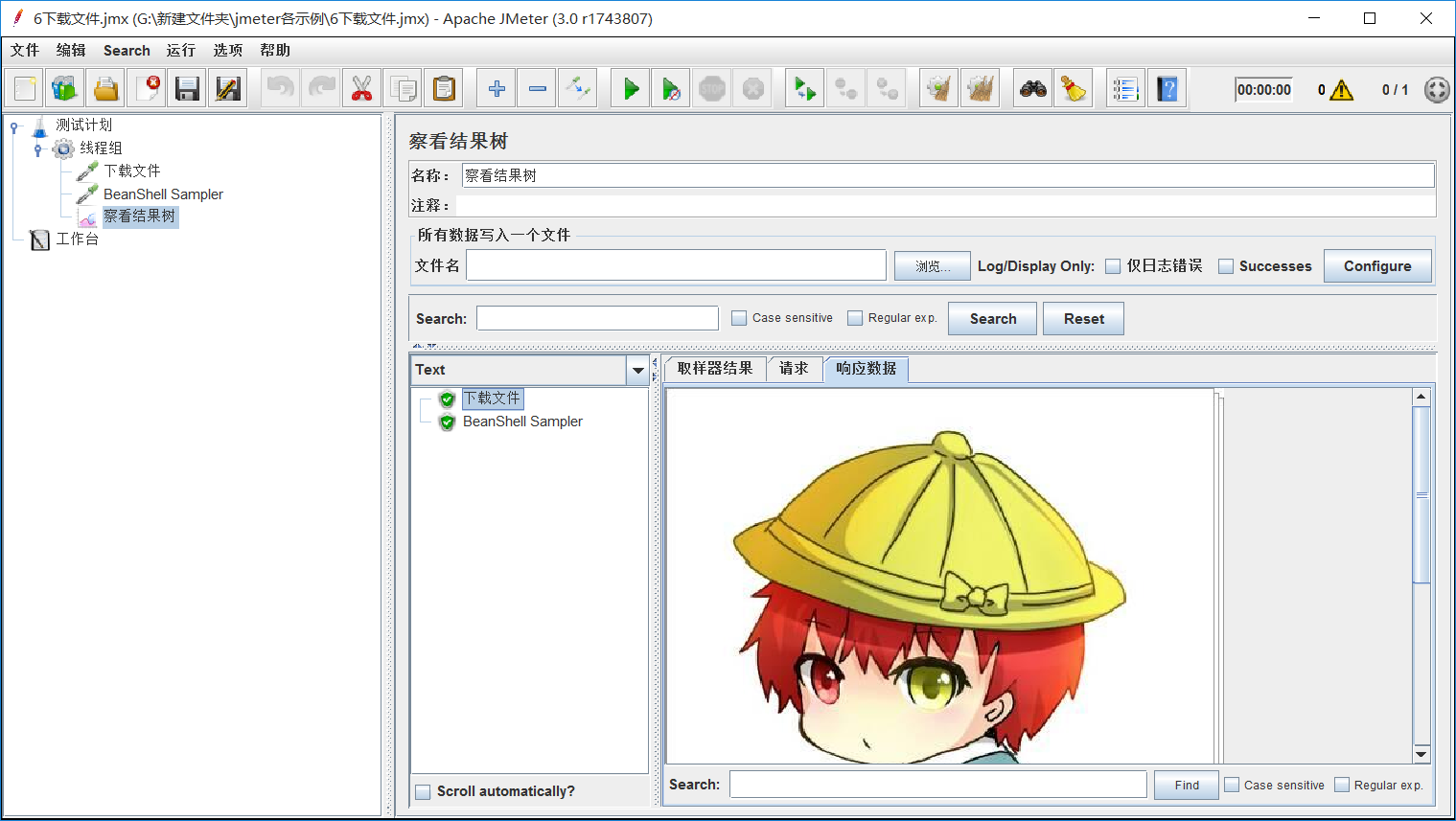Click the Reset Search broom icon
Viewport: 1456px width, 821px height.
pos(1075,89)
